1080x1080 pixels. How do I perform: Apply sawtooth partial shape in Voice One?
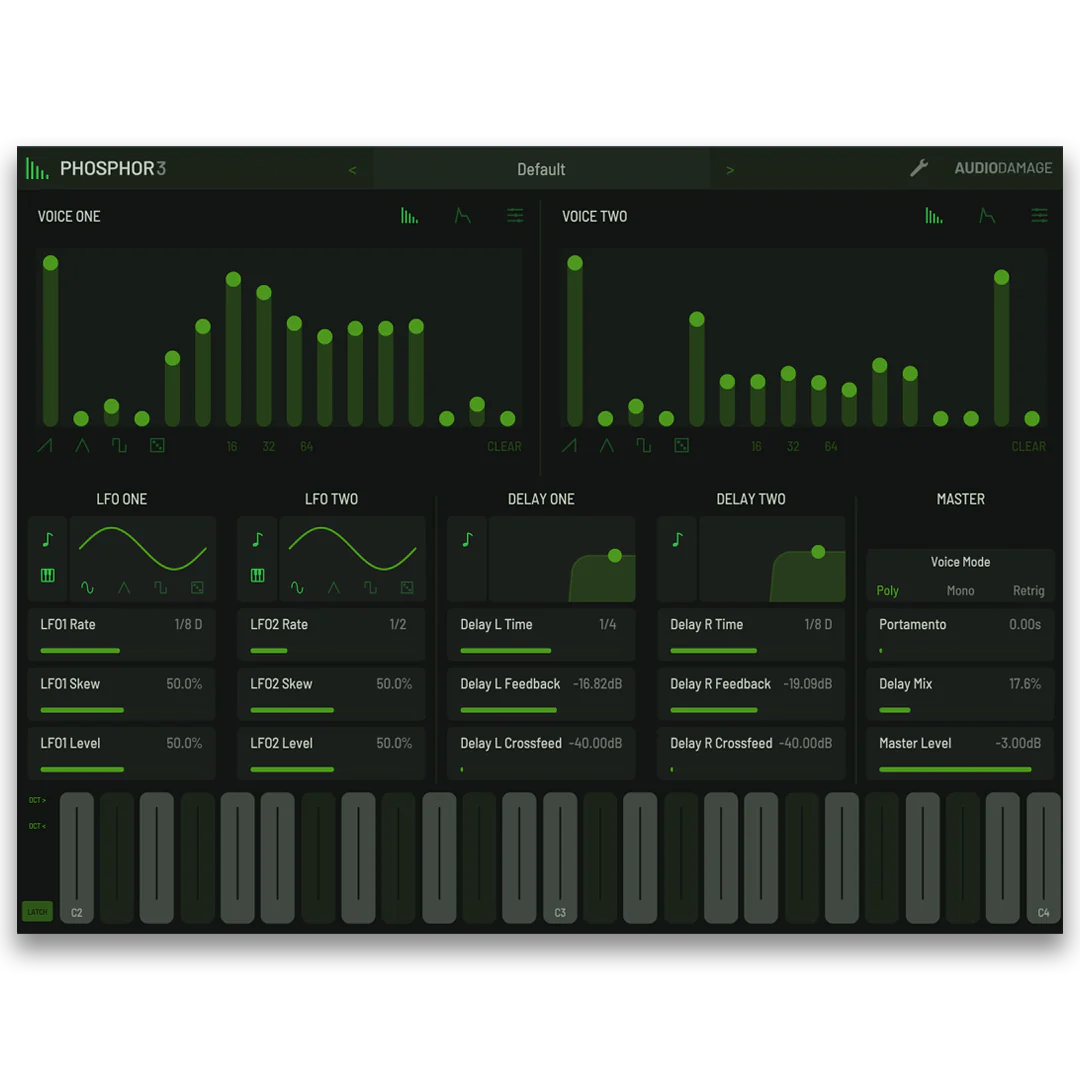tap(45, 446)
